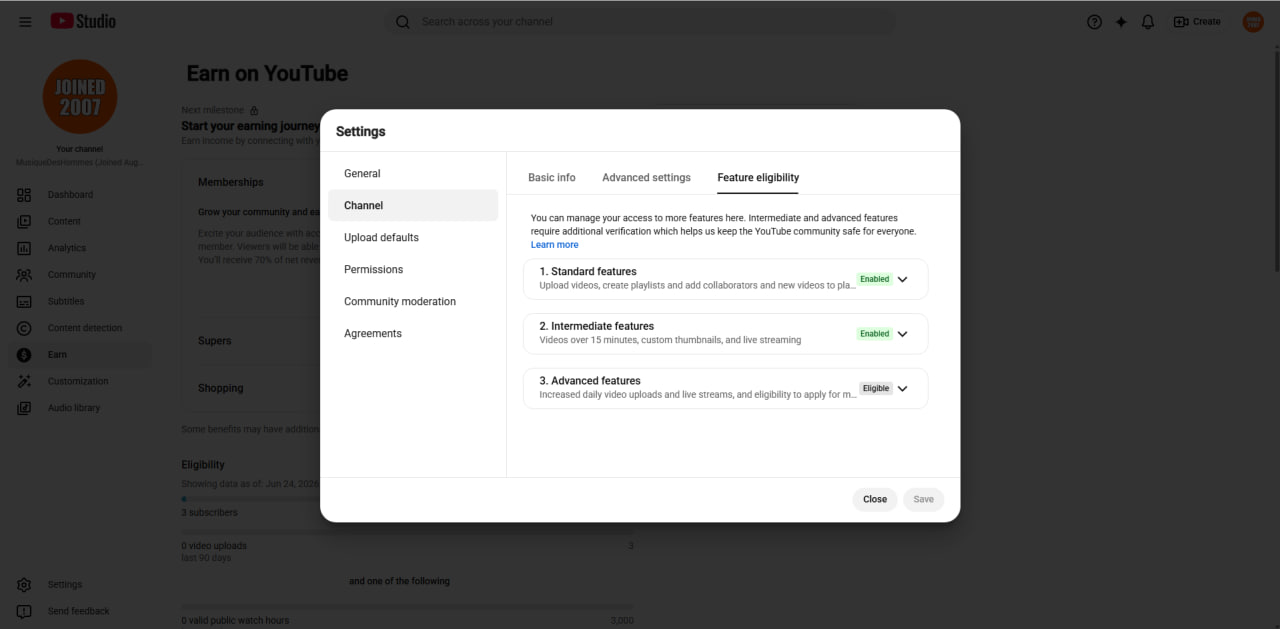1280x629 pixels.
Task: Open the notifications bell
Action: (1148, 22)
